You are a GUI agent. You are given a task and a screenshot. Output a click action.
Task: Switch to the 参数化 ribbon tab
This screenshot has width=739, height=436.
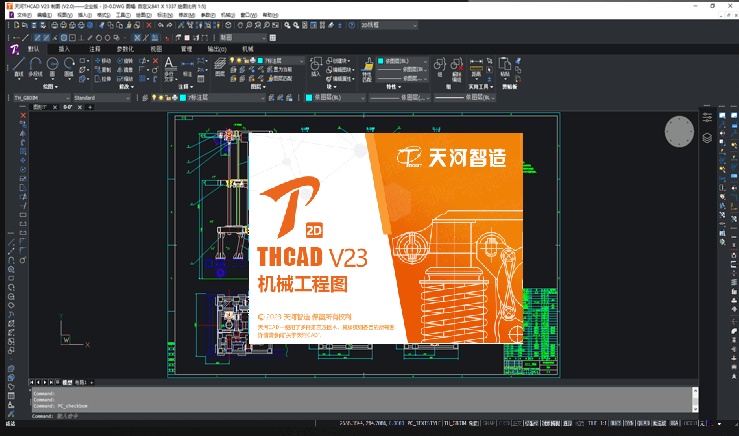point(126,47)
